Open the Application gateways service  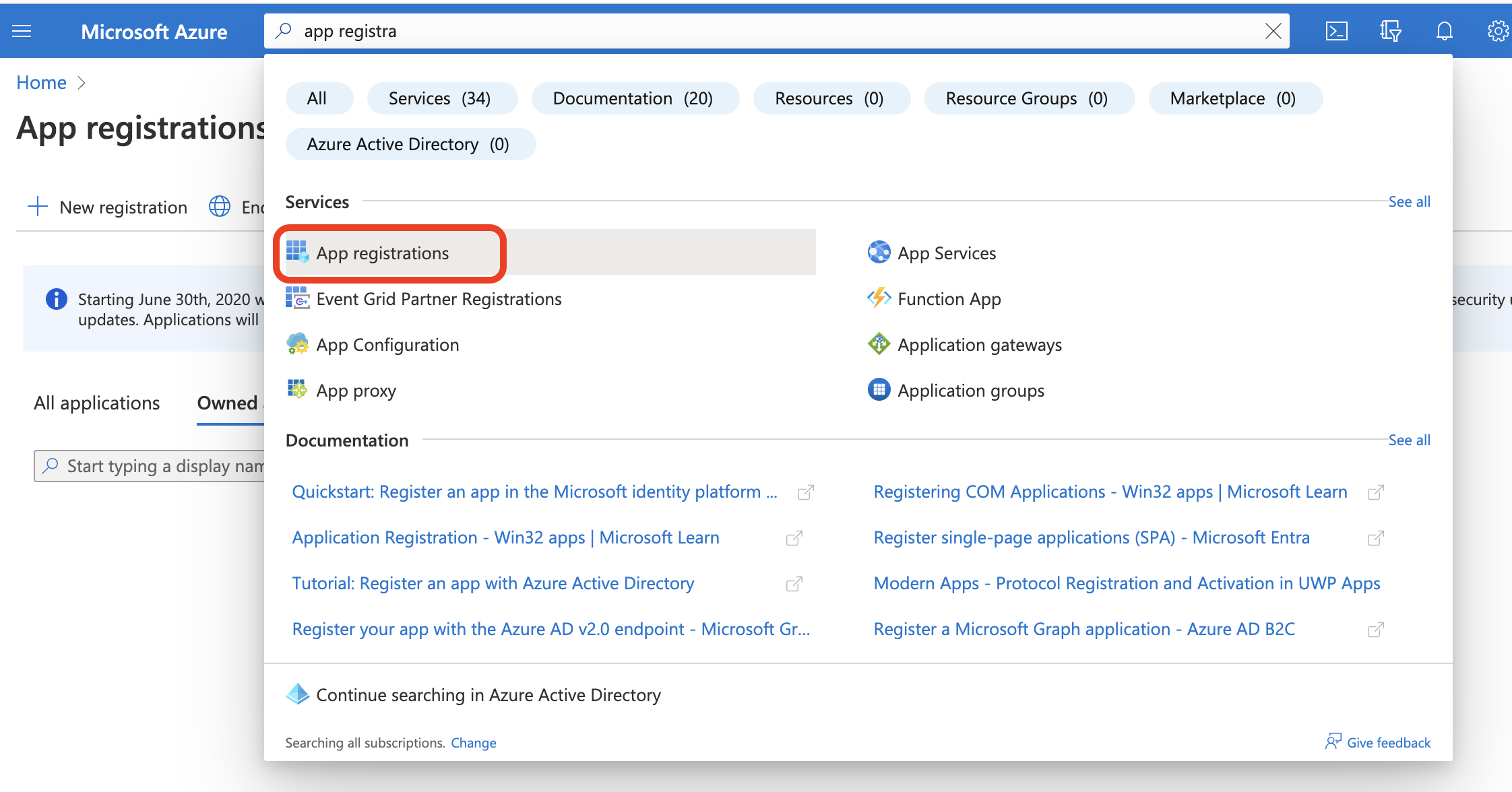click(979, 344)
